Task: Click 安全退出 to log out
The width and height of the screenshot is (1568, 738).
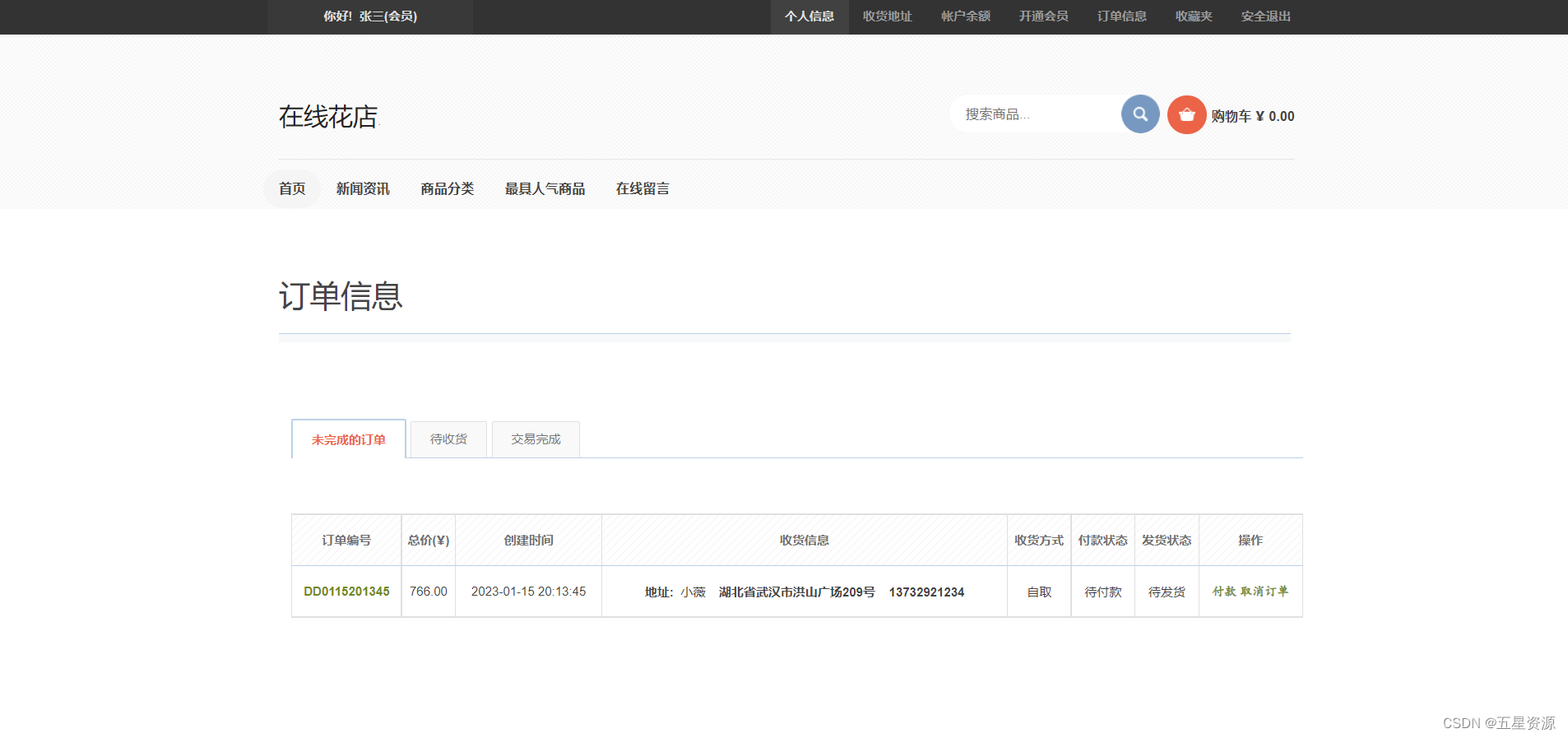Action: (x=1266, y=16)
